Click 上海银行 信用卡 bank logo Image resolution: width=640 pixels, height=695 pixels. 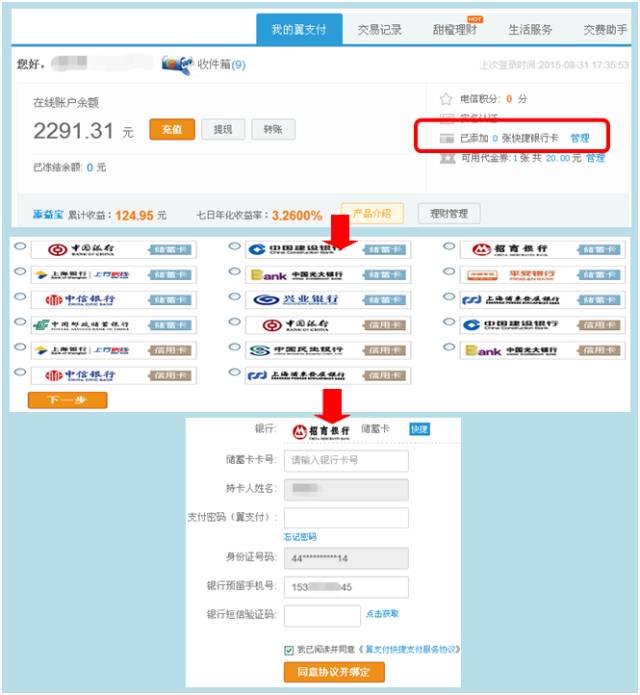coord(82,350)
